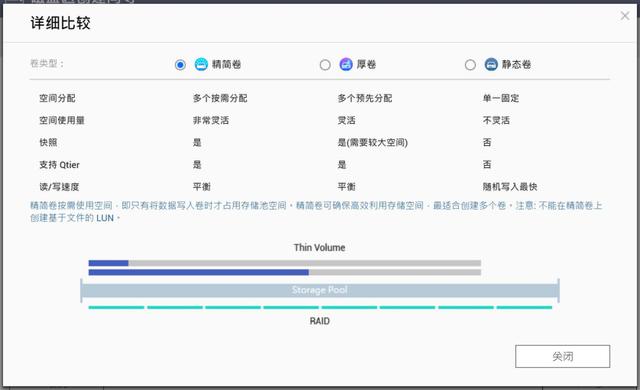Click the first green RAID disk segment

(x=116, y=307)
